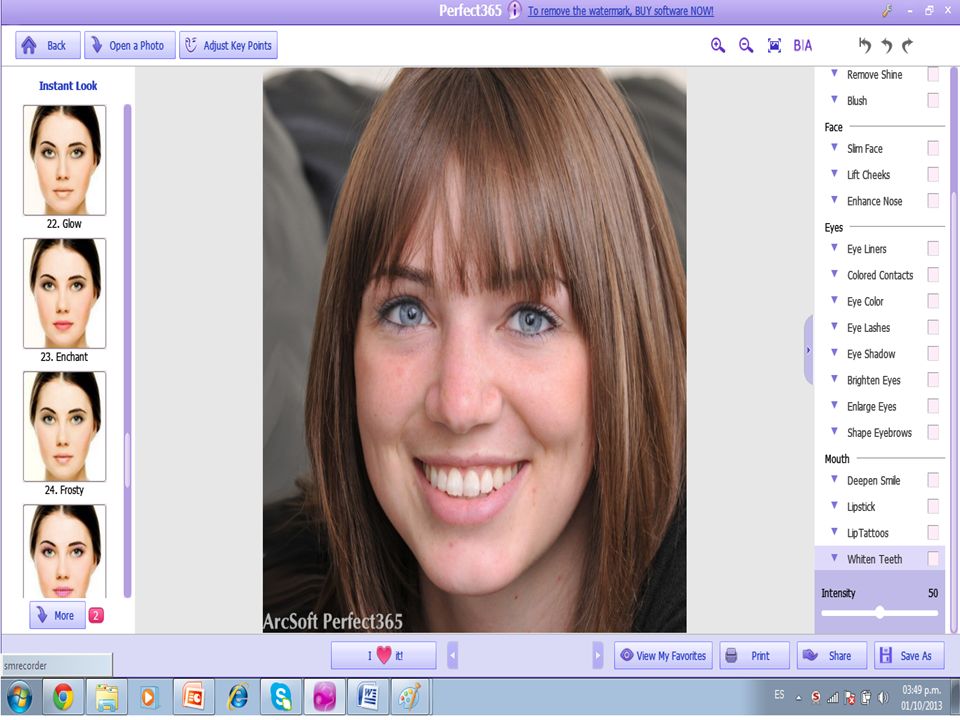This screenshot has width=960, height=720.
Task: Open the Word taskbar icon
Action: [368, 697]
